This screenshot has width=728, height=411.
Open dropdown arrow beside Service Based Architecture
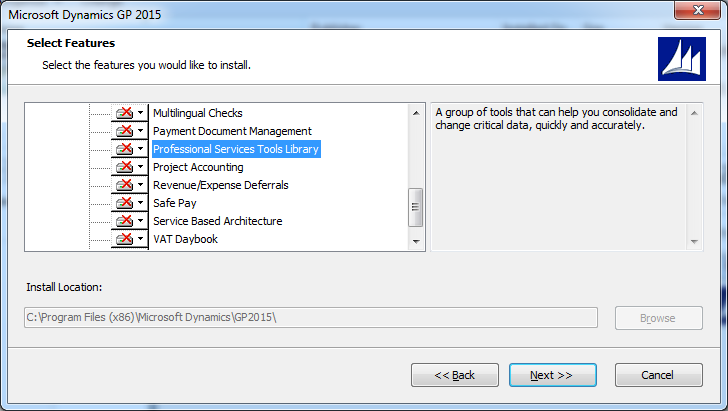click(141, 221)
